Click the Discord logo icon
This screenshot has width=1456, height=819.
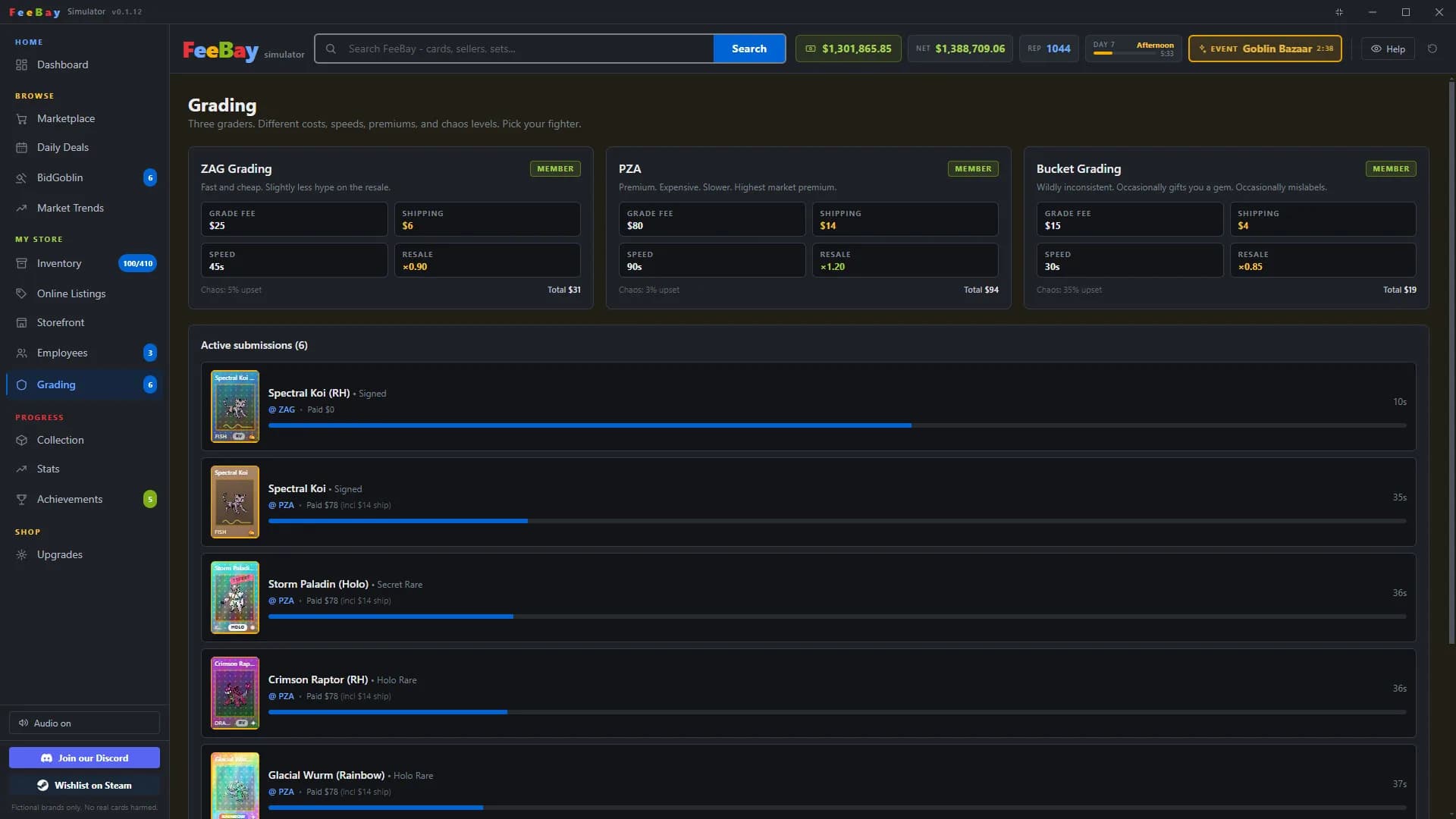click(x=46, y=758)
